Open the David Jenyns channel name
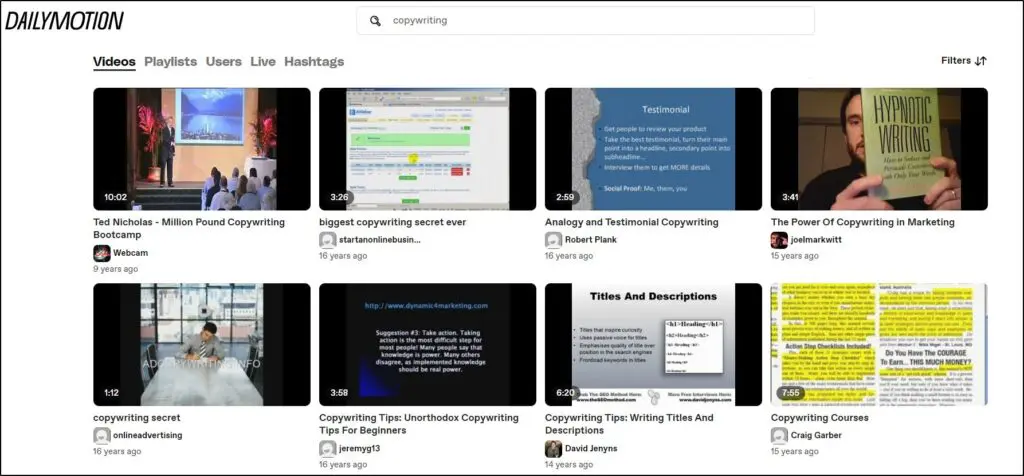The height and width of the screenshot is (476, 1024). 592,448
